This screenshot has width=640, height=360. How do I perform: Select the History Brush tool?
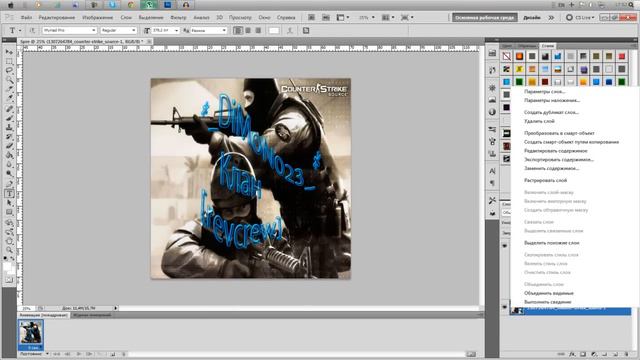coord(9,137)
